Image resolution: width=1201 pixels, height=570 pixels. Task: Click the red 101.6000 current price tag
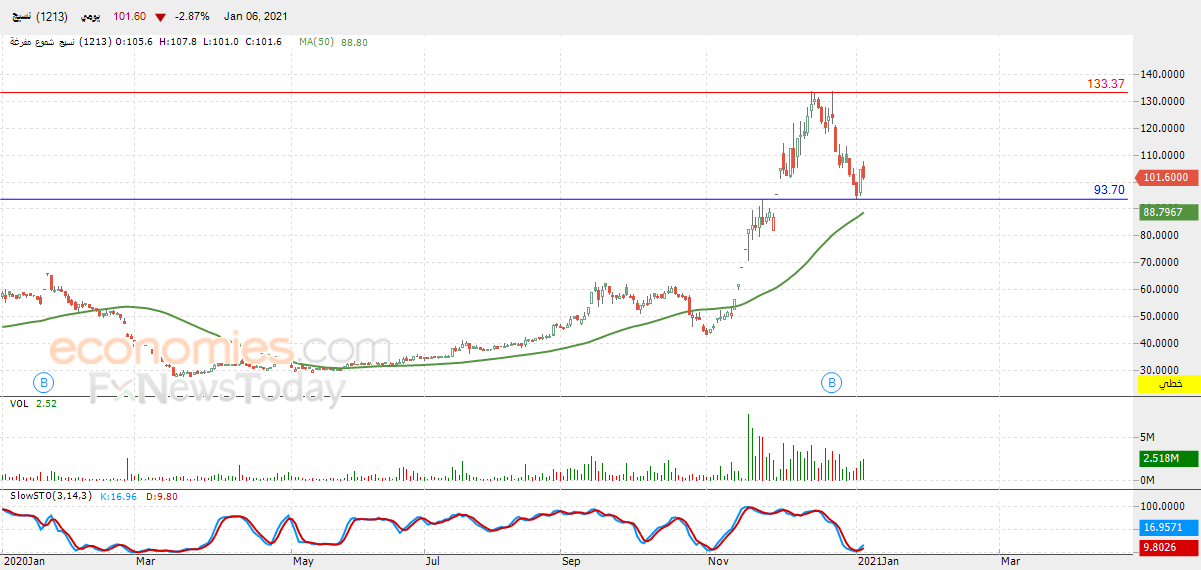[1166, 176]
